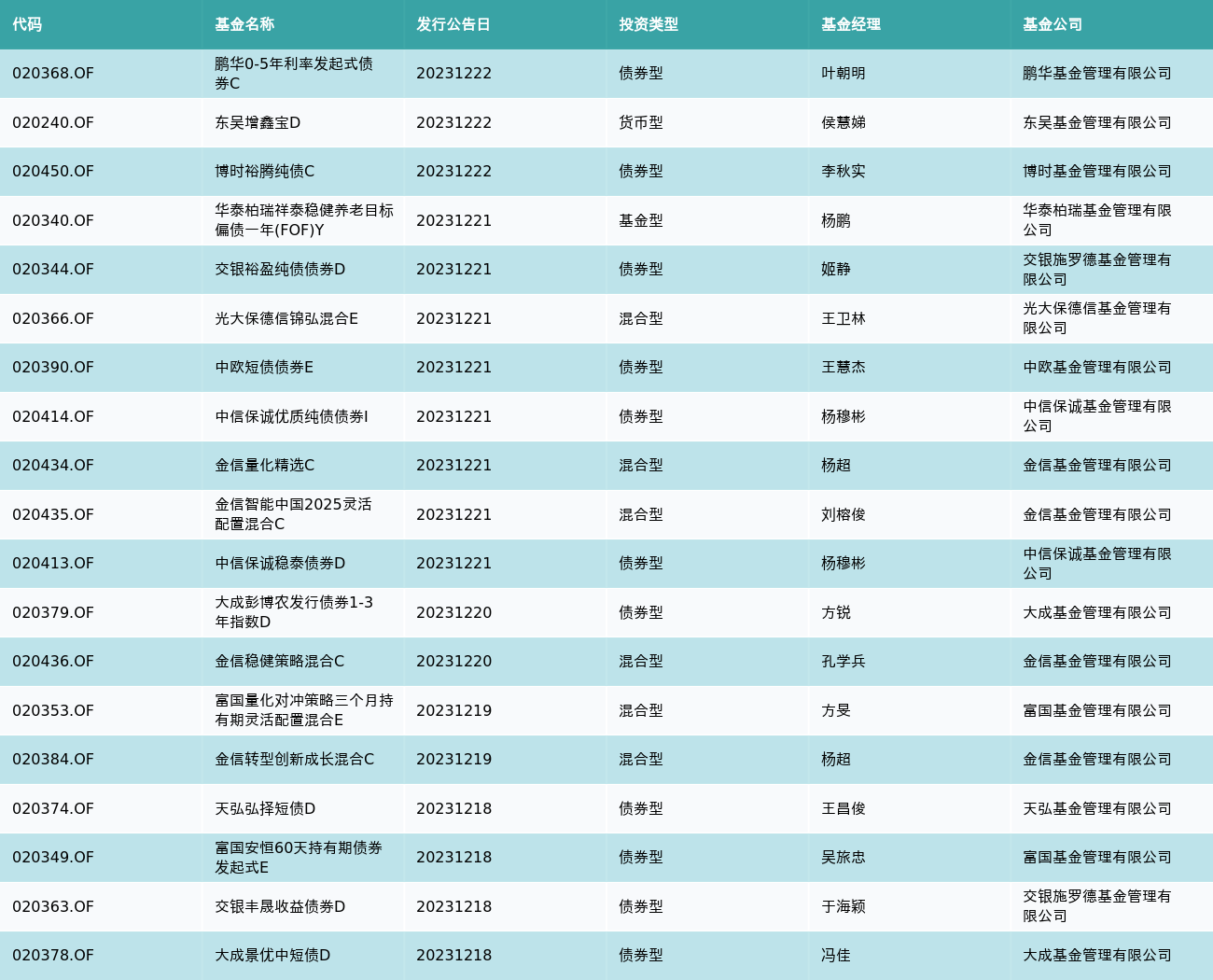Click fund name 中信保诚优质纯债债券I
The height and width of the screenshot is (980, 1213).
point(291,416)
